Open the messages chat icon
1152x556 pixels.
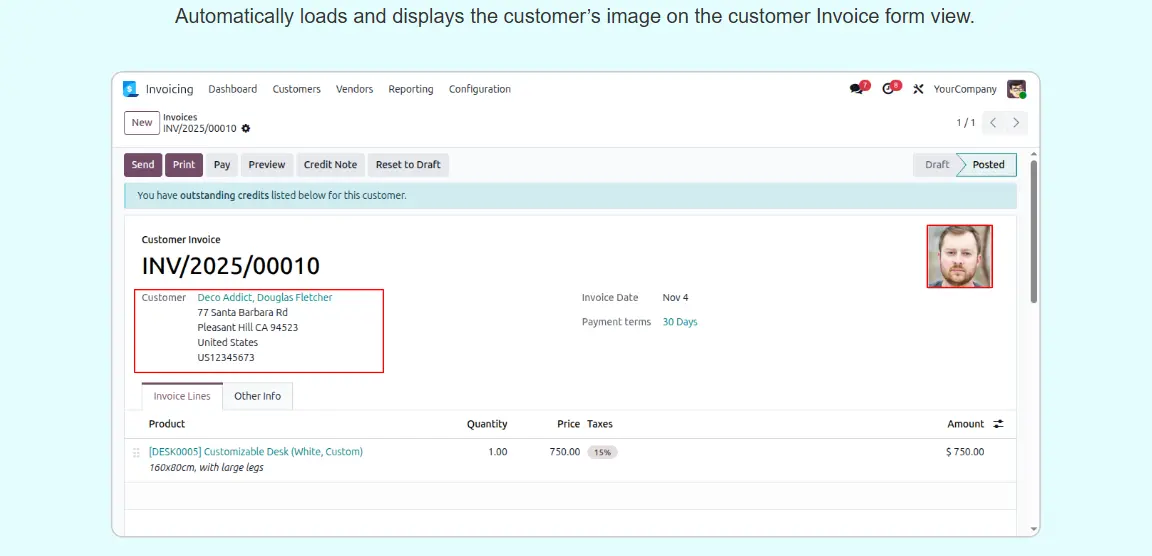(856, 89)
